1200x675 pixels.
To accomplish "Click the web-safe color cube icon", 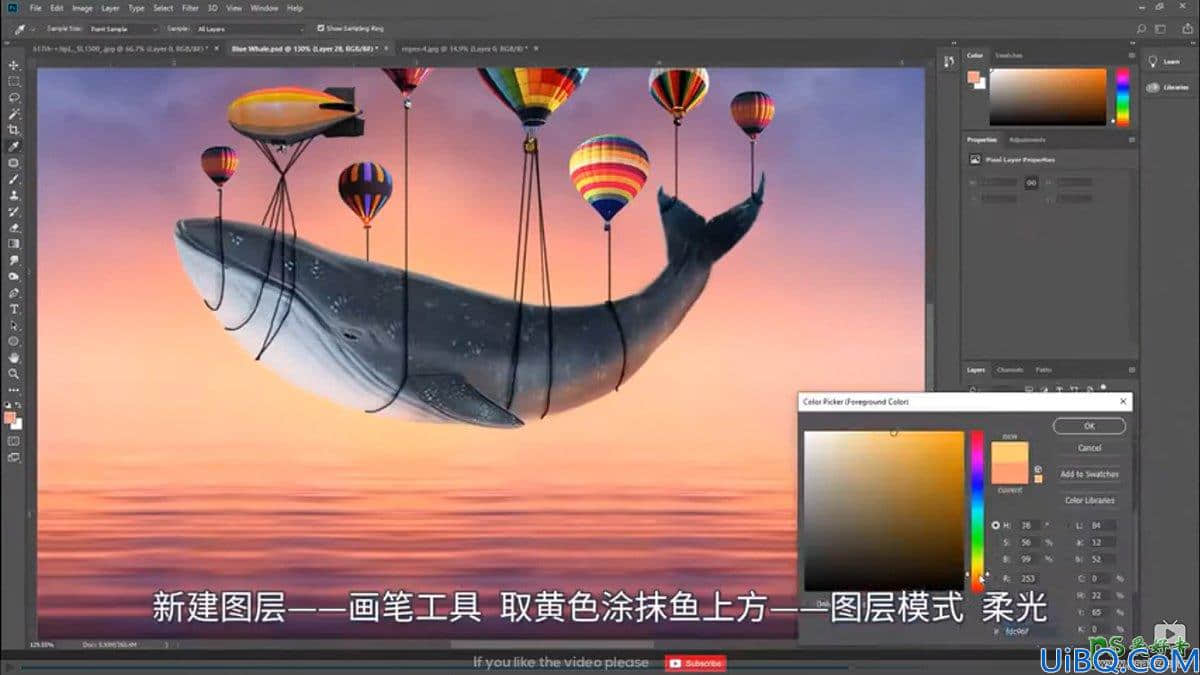I will [x=1038, y=468].
